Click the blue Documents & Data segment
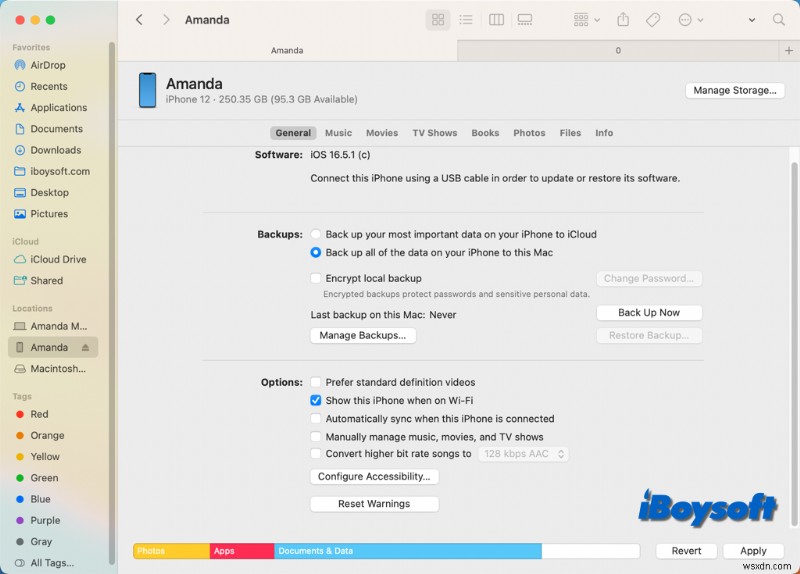 [x=408, y=551]
